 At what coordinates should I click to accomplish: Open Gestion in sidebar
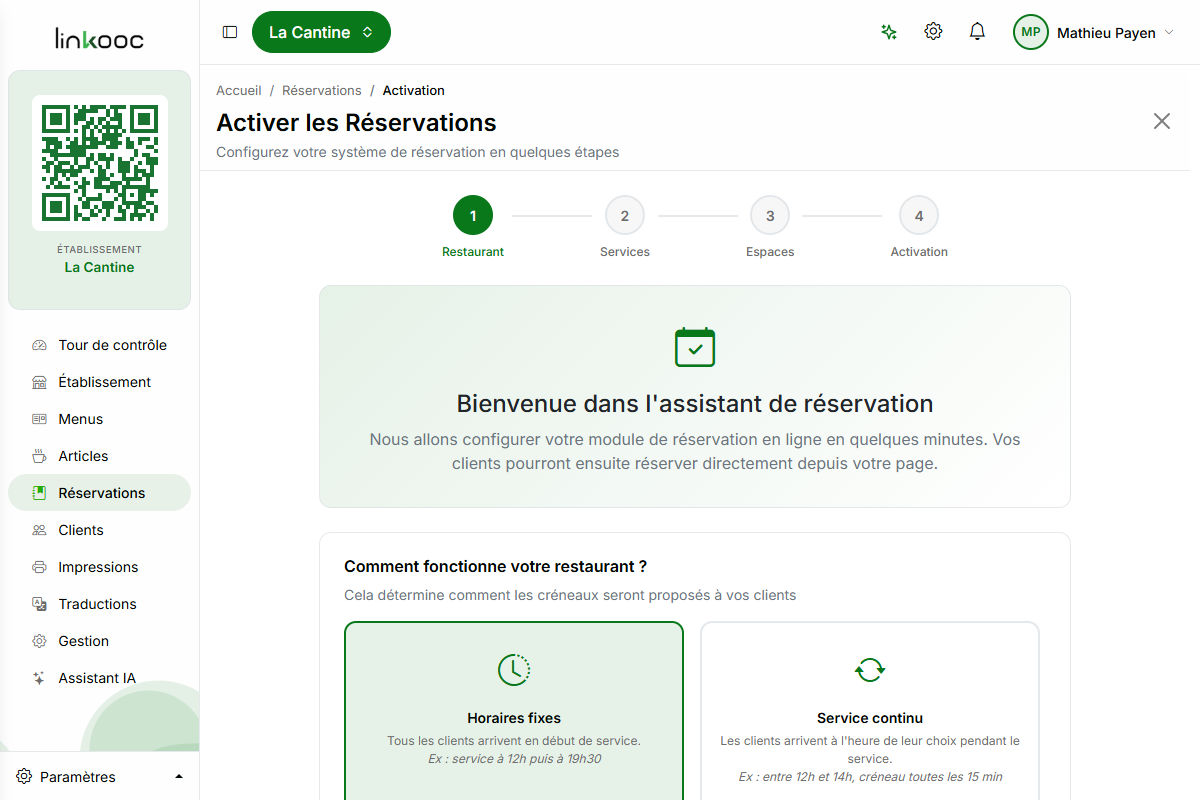tap(100, 641)
